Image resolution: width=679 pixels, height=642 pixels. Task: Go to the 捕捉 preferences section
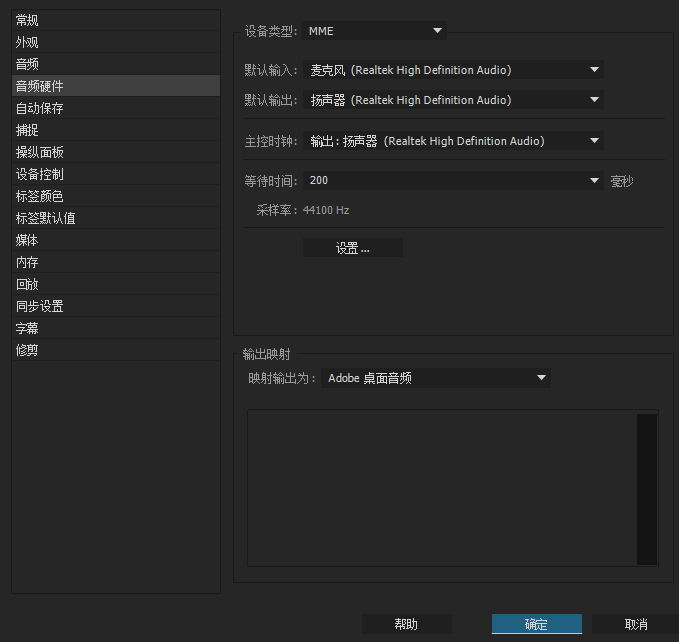[x=28, y=130]
